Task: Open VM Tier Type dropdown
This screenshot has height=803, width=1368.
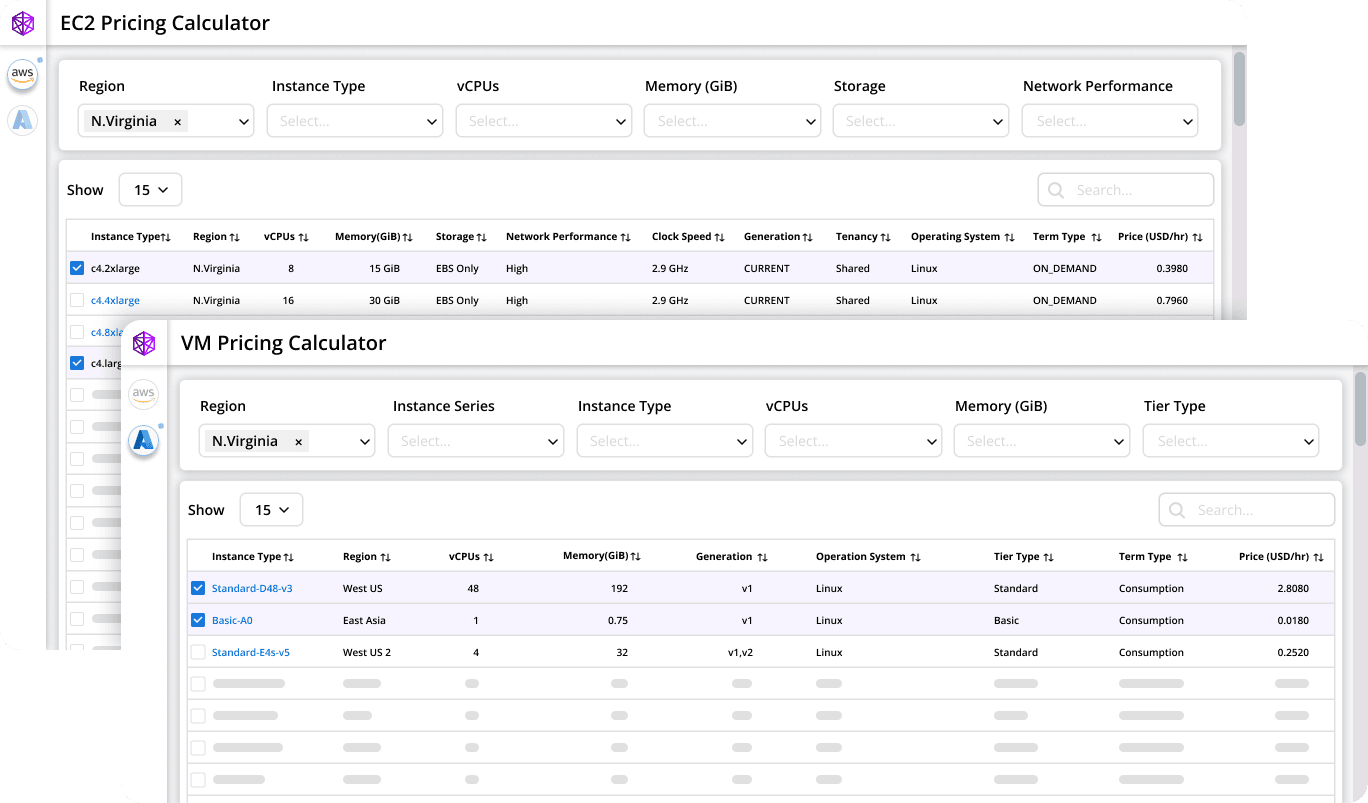Action: (1231, 441)
